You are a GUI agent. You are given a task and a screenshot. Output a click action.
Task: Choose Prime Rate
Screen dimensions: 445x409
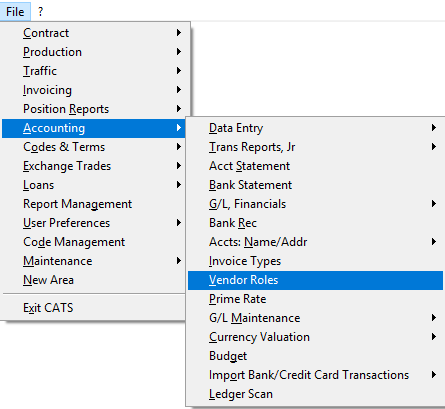point(315,299)
